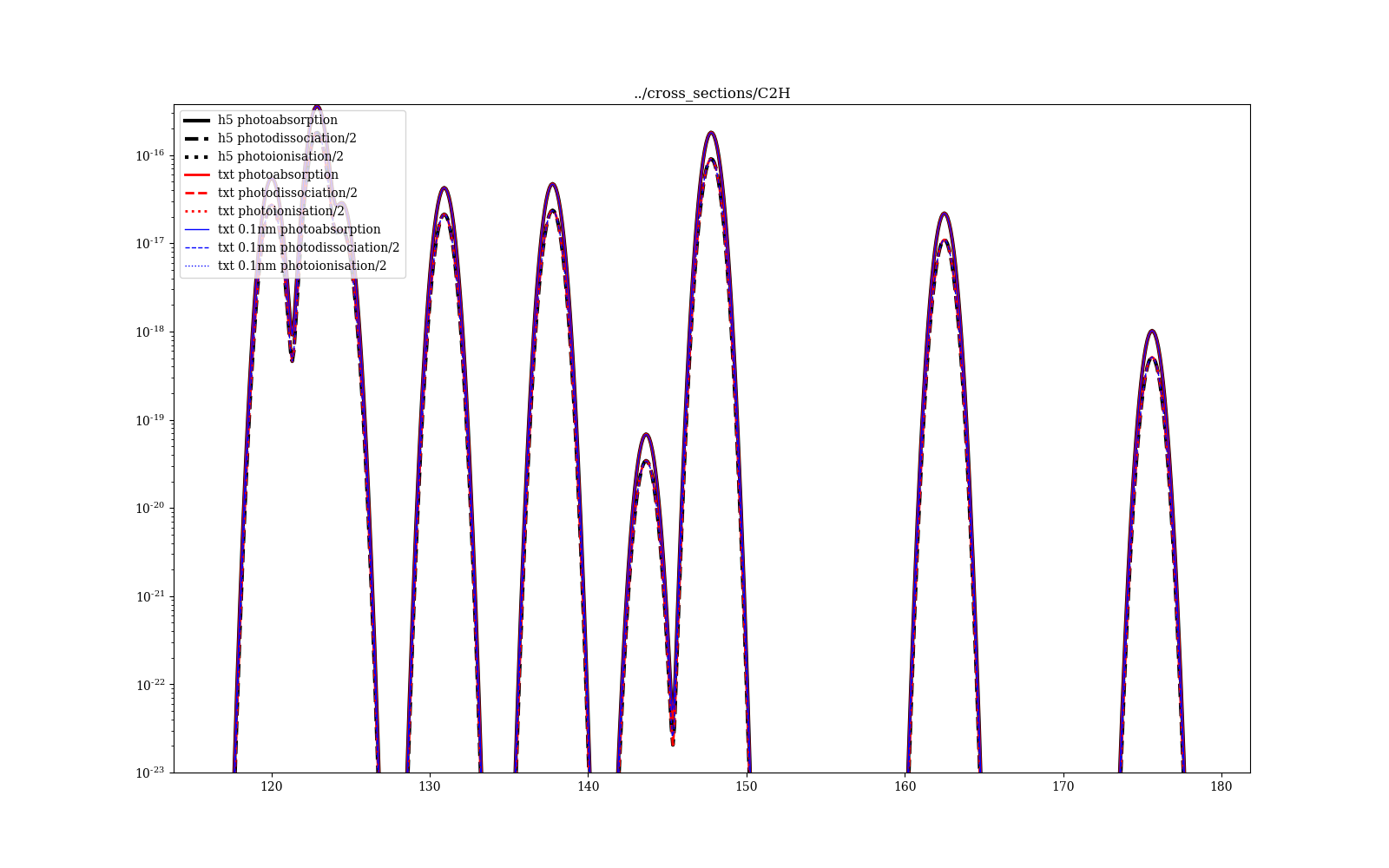Select legend entry h5 photoabsorption

pyautogui.click(x=260, y=120)
